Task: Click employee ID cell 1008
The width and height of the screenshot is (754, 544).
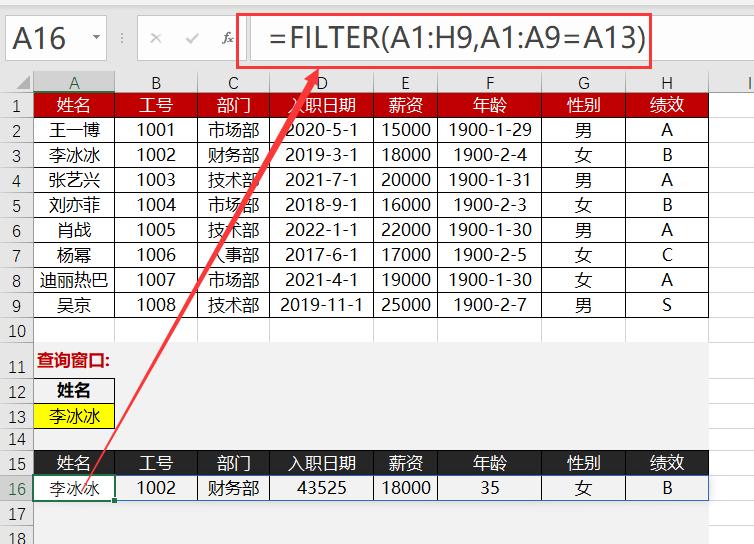Action: tap(156, 305)
